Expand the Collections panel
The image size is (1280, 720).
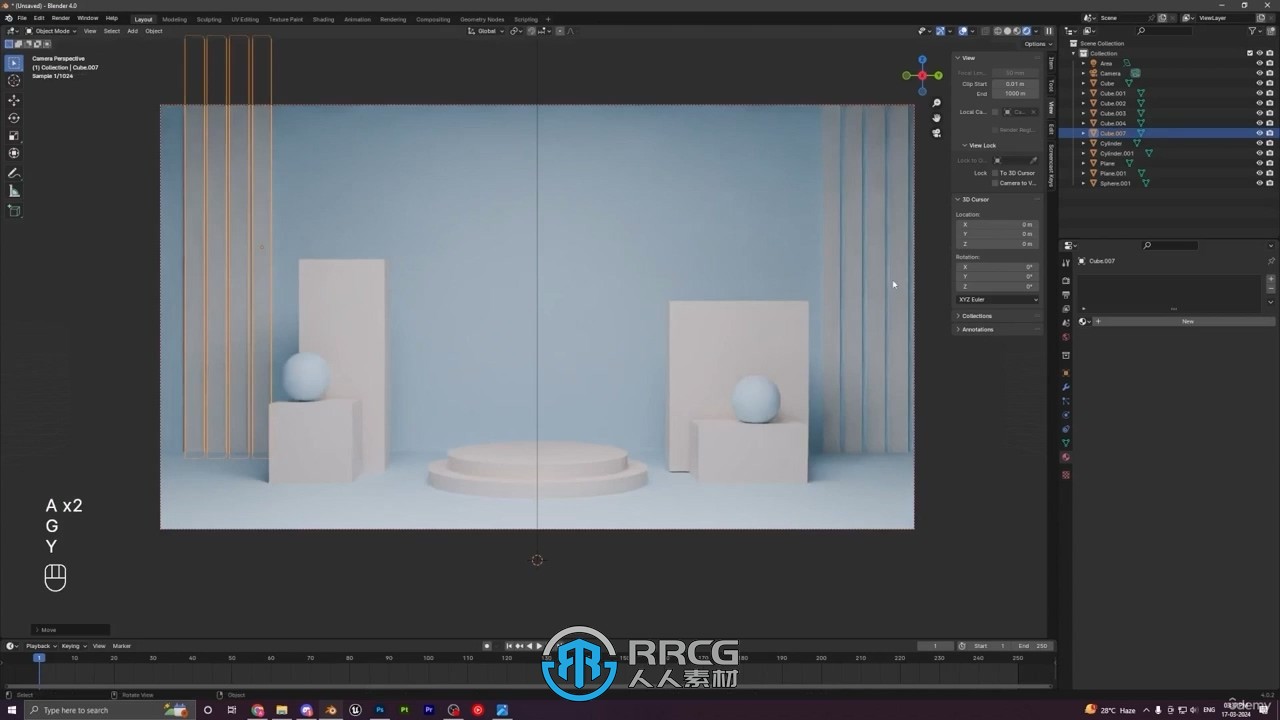976,316
